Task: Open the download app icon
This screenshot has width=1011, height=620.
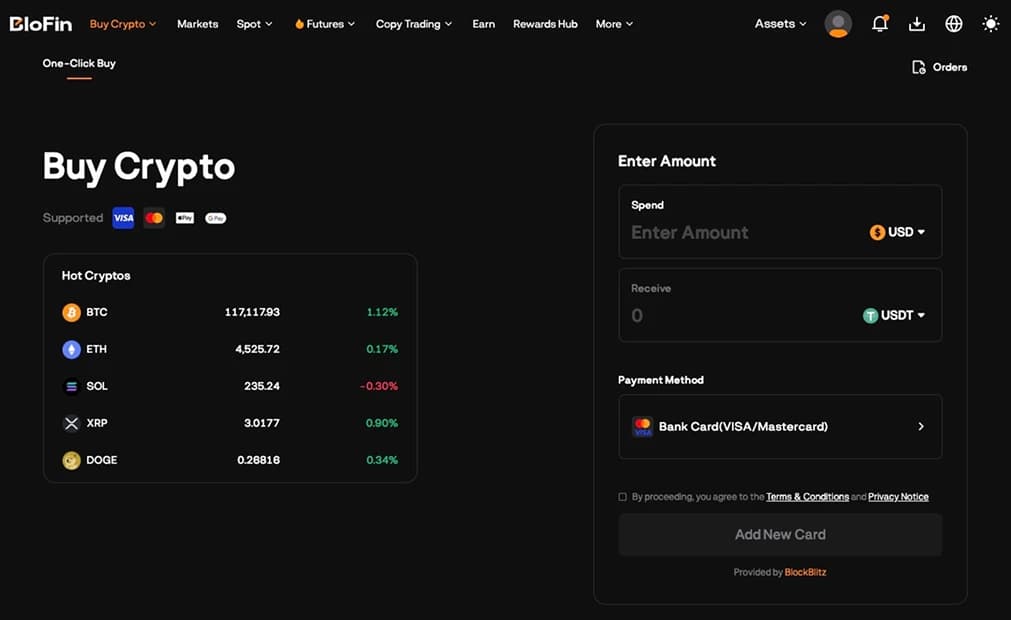Action: click(917, 24)
